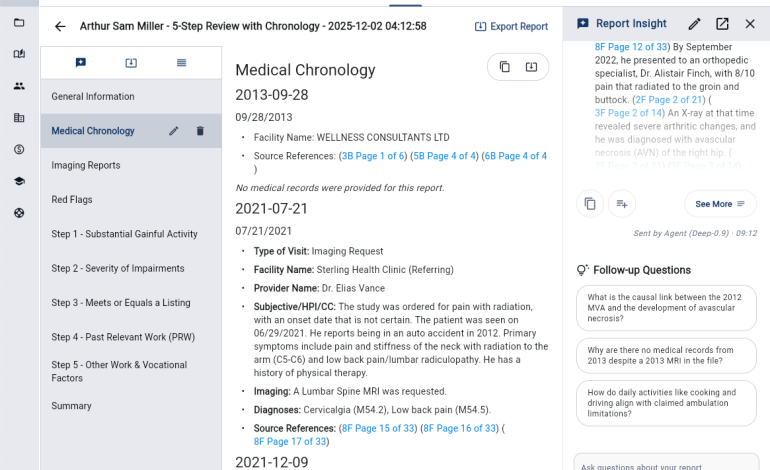Close the Report Insight panel

tap(750, 23)
